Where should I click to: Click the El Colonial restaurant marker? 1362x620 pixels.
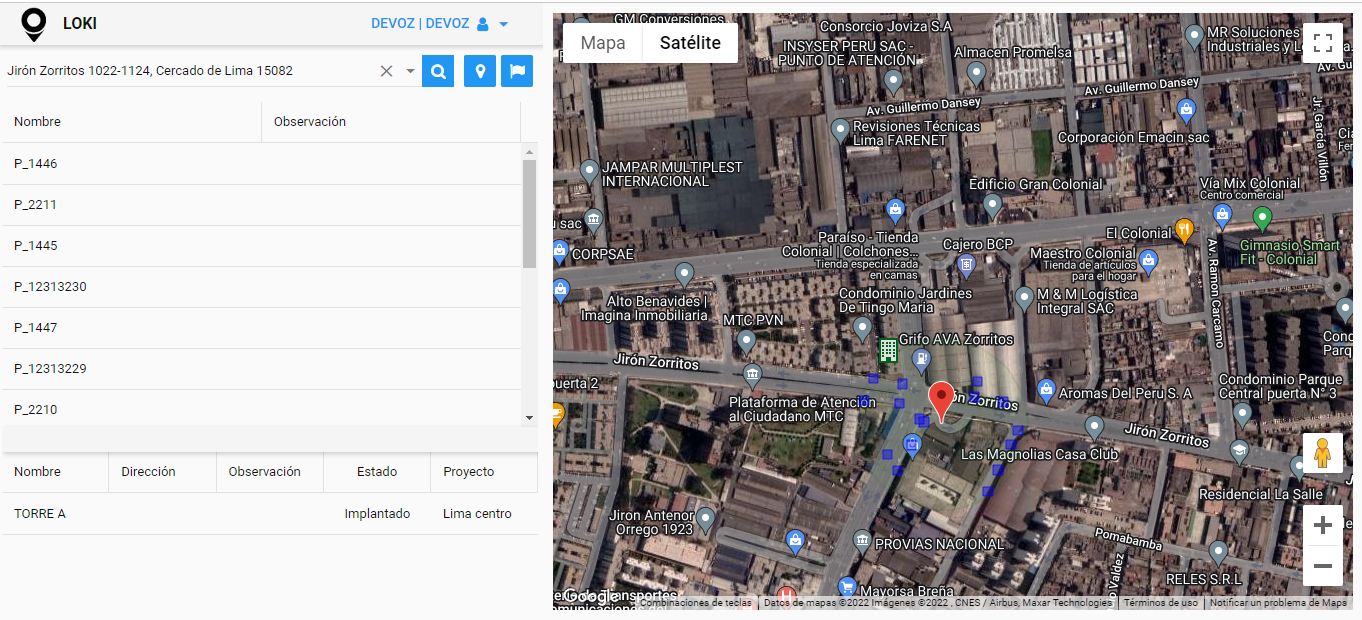tap(1184, 230)
